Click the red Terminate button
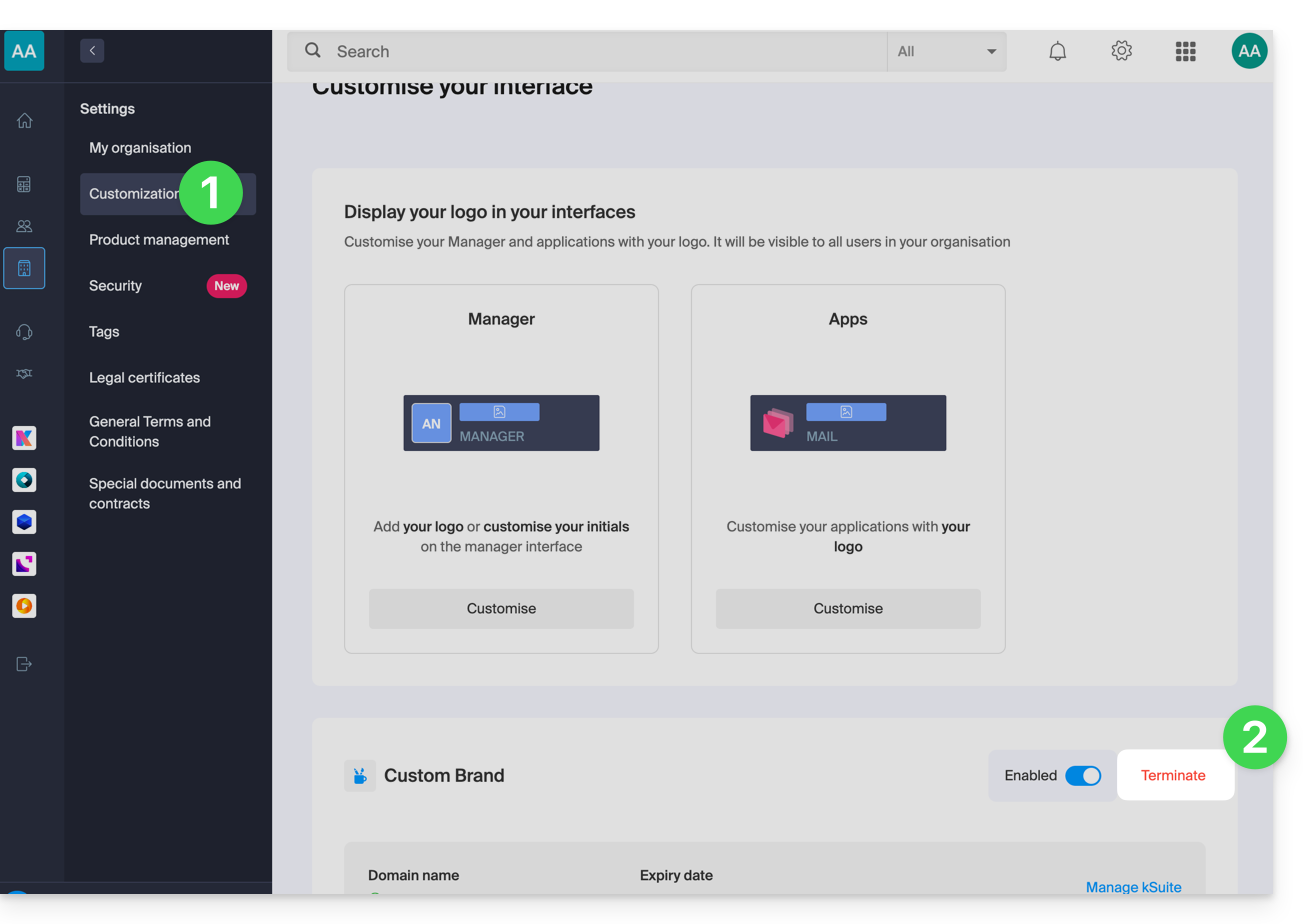 click(x=1173, y=776)
